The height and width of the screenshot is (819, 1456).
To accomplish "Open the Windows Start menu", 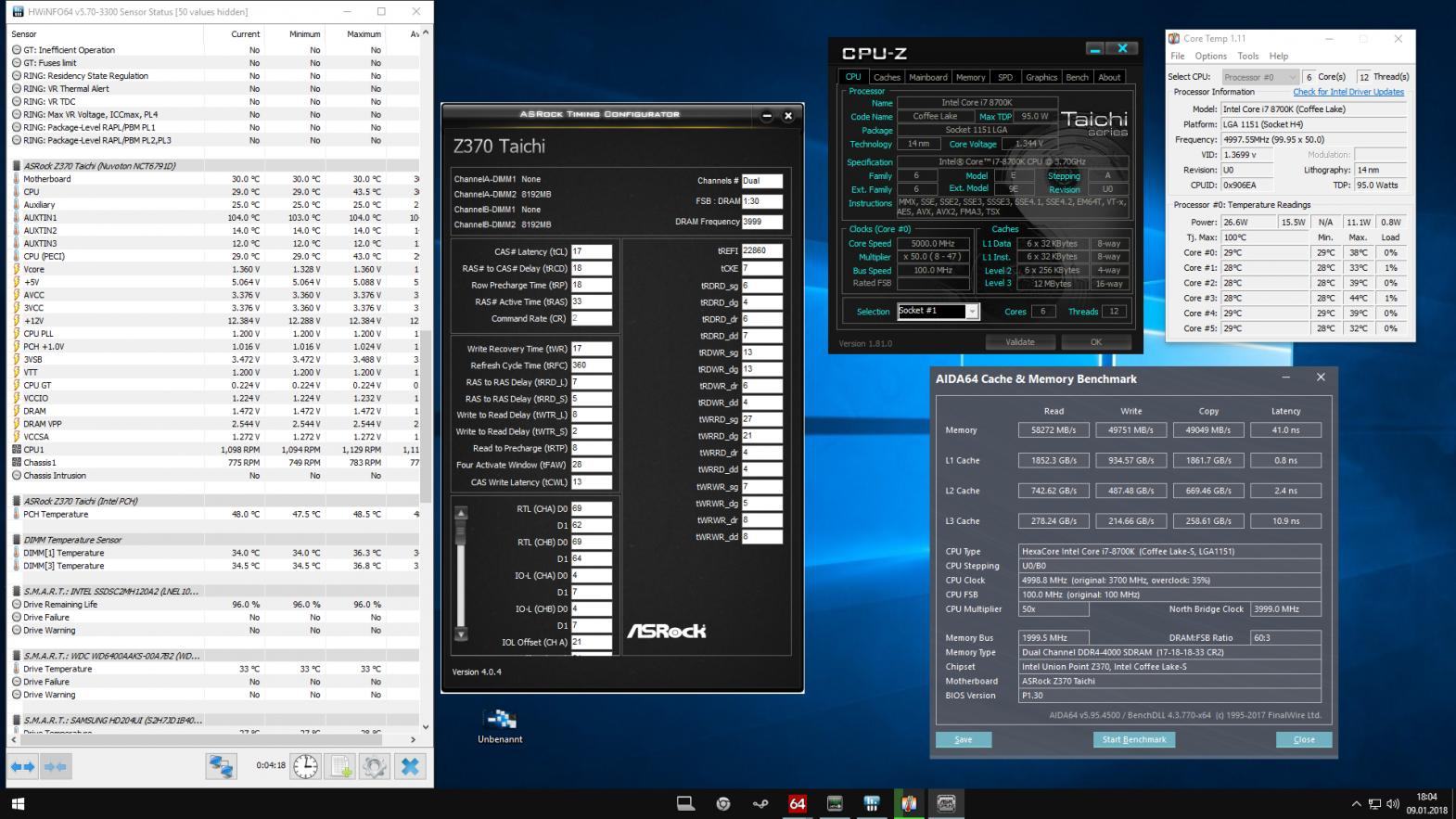I will (18, 803).
